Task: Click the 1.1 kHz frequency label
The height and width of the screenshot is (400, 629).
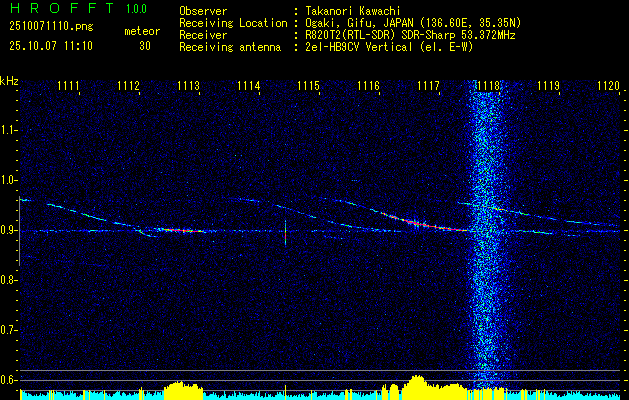Action: click(x=8, y=130)
